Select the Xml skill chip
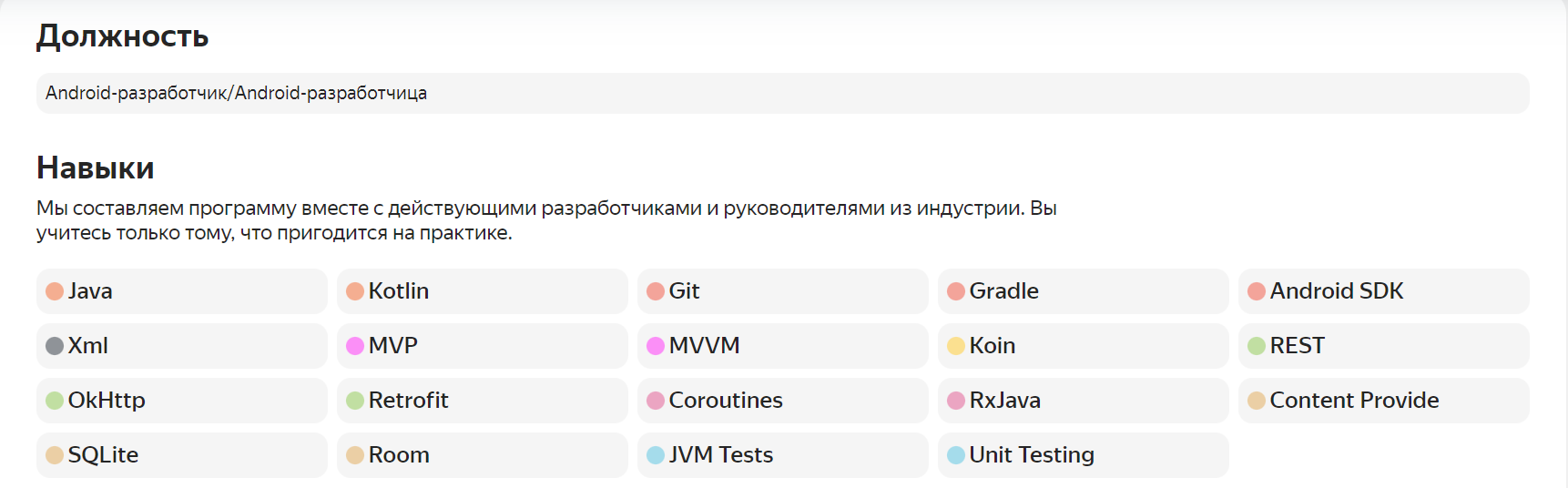 181,346
